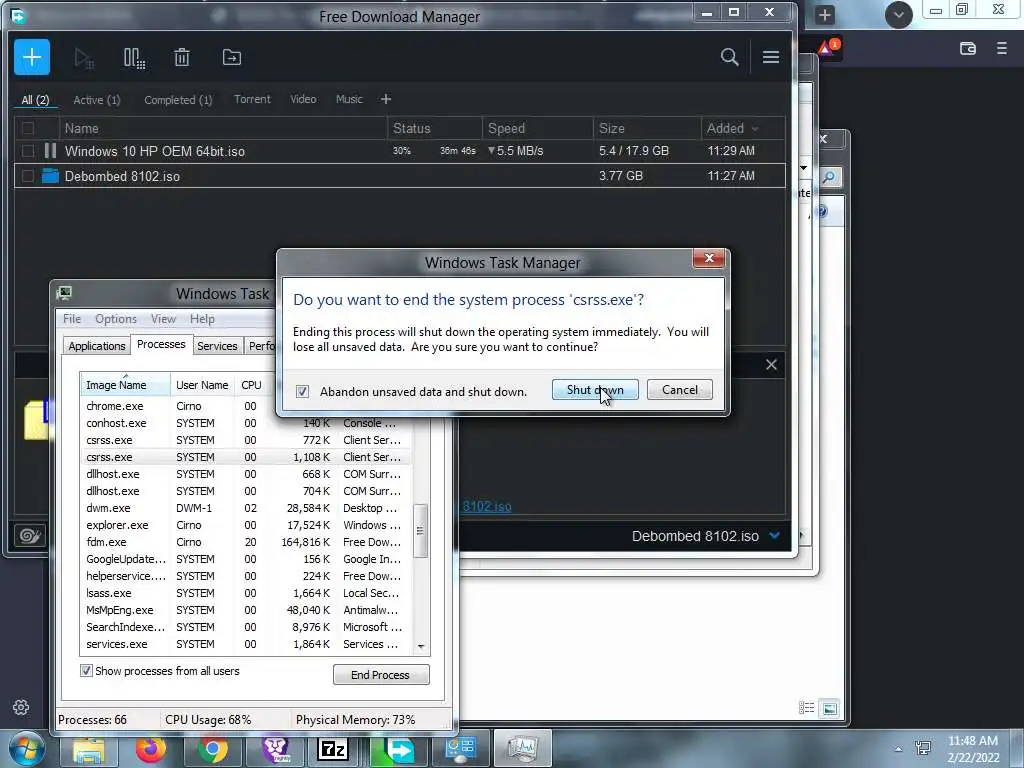
Task: Click the browser wallet icon
Action: click(968, 48)
